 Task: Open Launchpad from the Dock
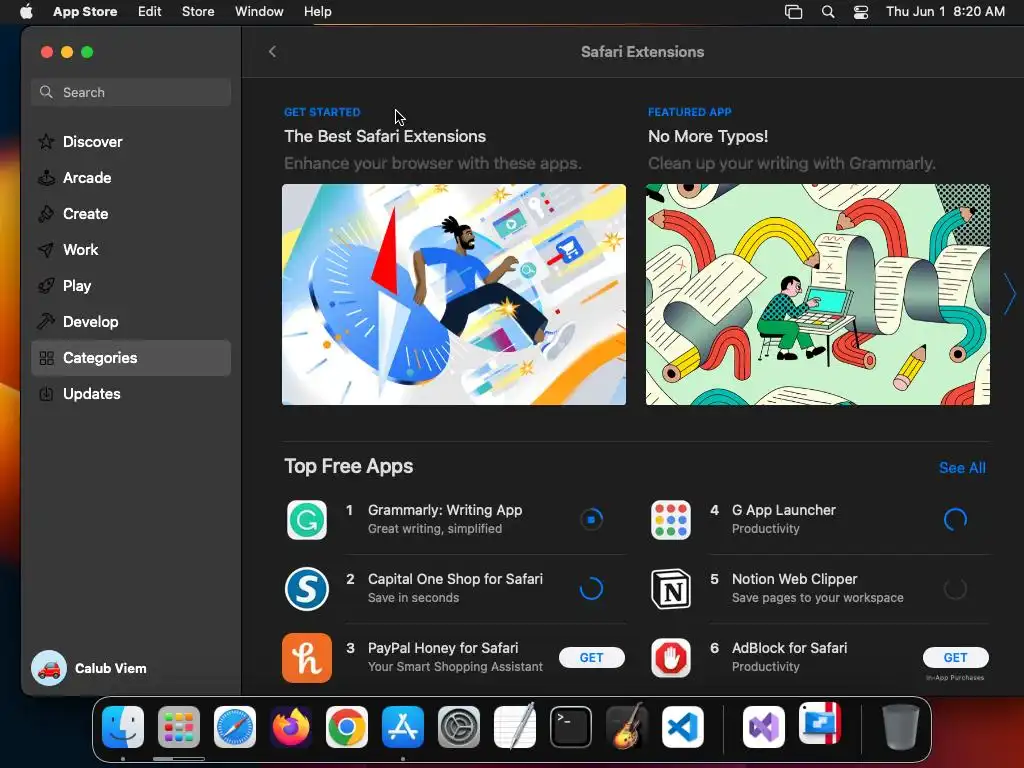[179, 727]
